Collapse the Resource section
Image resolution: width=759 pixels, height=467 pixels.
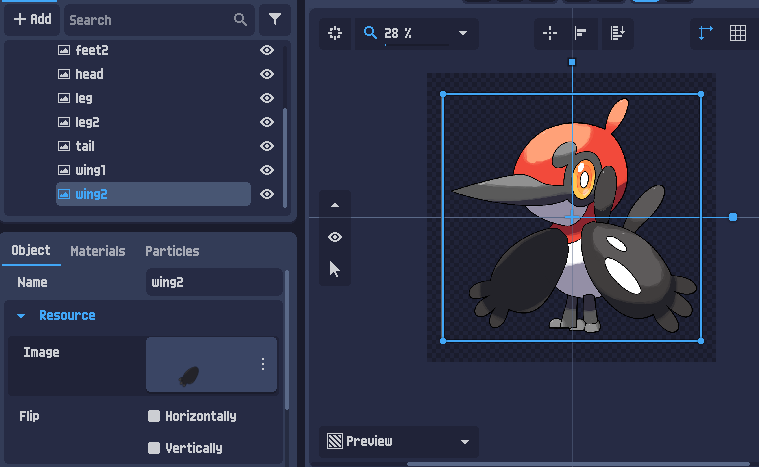coord(21,316)
